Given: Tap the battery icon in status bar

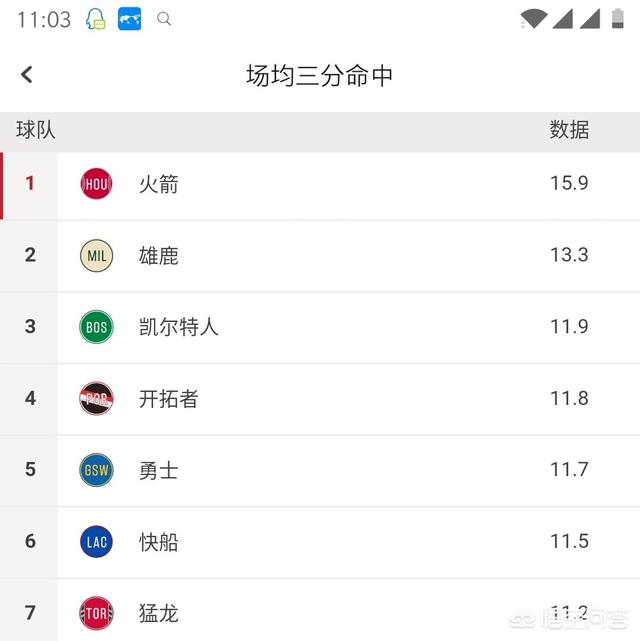Looking at the screenshot, I should (x=618, y=19).
